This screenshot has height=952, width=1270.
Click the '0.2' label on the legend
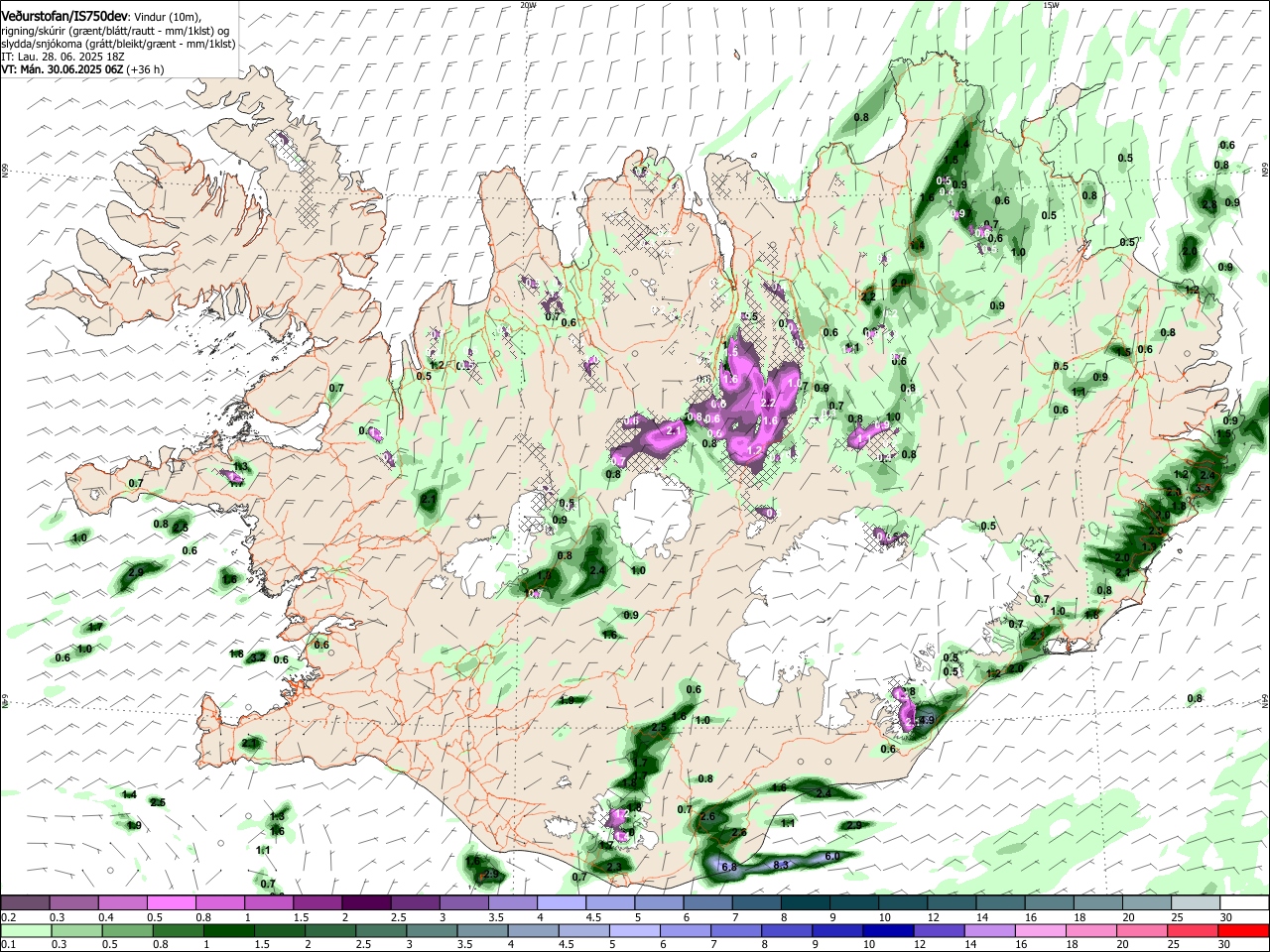coord(8,917)
